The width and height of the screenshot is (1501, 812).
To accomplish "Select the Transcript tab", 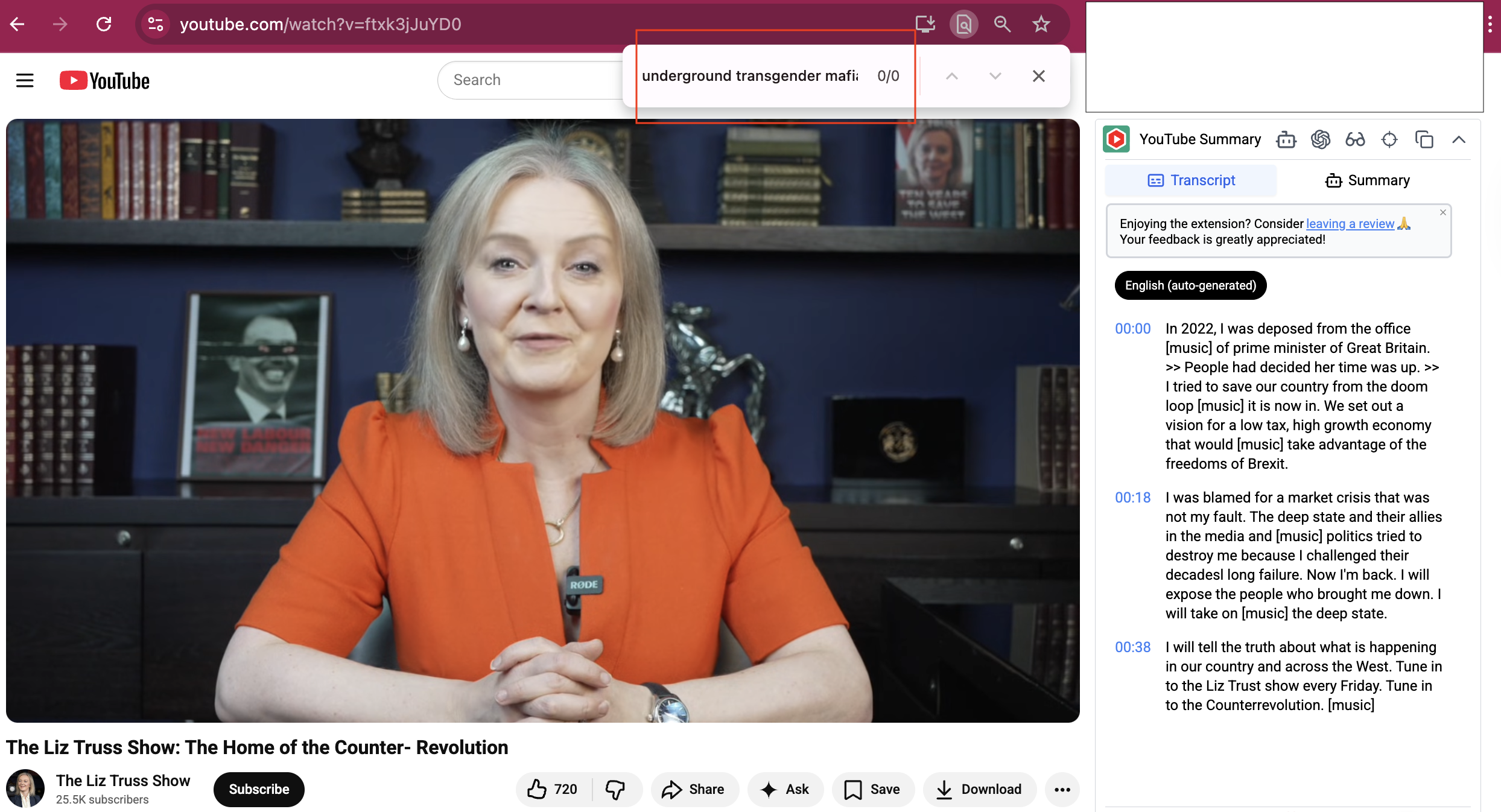I will tap(1190, 180).
